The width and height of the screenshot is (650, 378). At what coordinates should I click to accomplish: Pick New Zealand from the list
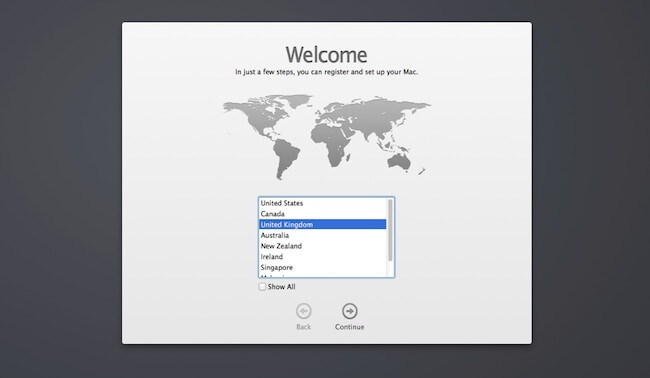323,246
